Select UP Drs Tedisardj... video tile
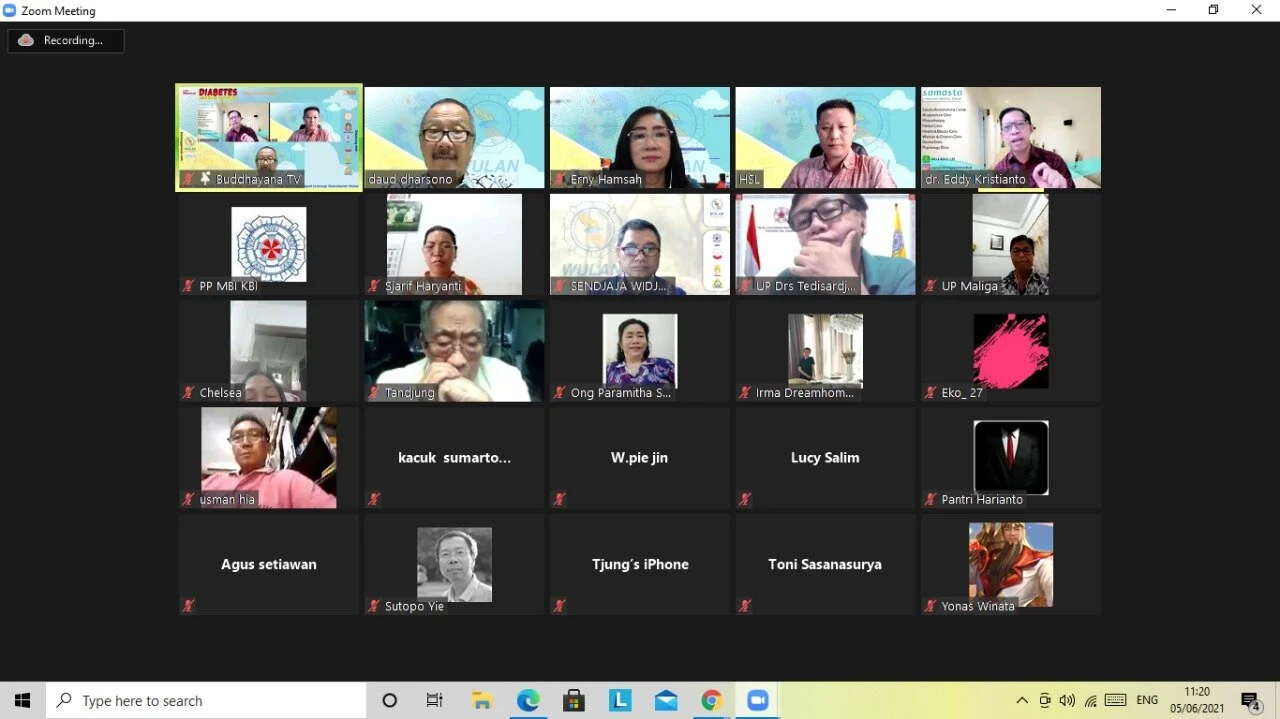 825,244
